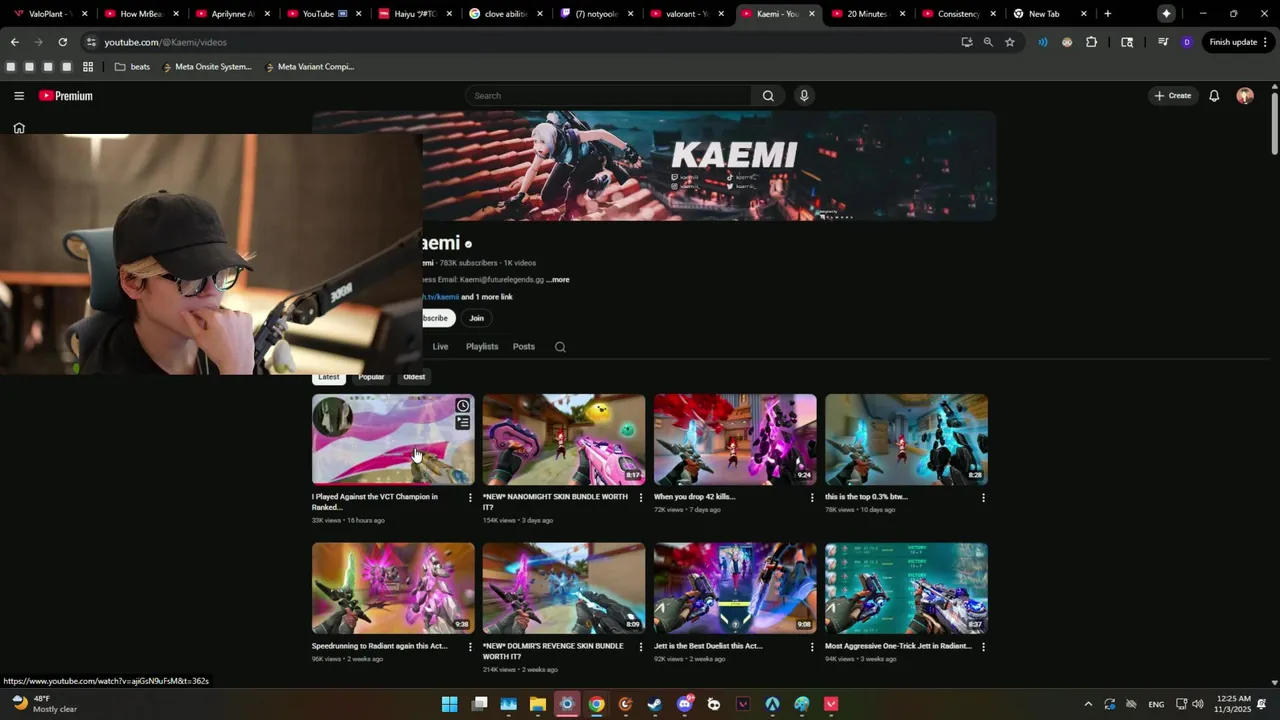Viewport: 1280px width, 720px height.
Task: Open Steam from the taskbar
Action: coord(654,704)
